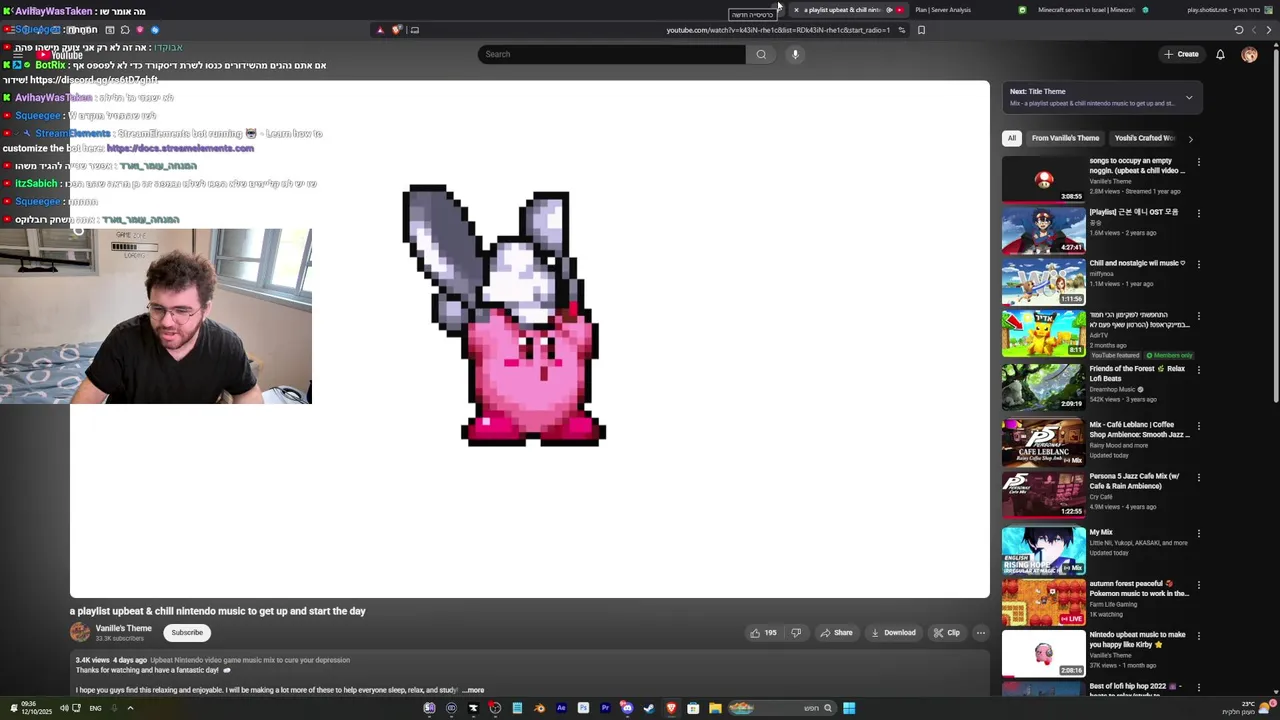1280x720 pixels.
Task: Play 'songs to occupy an empty noggin' thumbnail
Action: pos(1043,179)
